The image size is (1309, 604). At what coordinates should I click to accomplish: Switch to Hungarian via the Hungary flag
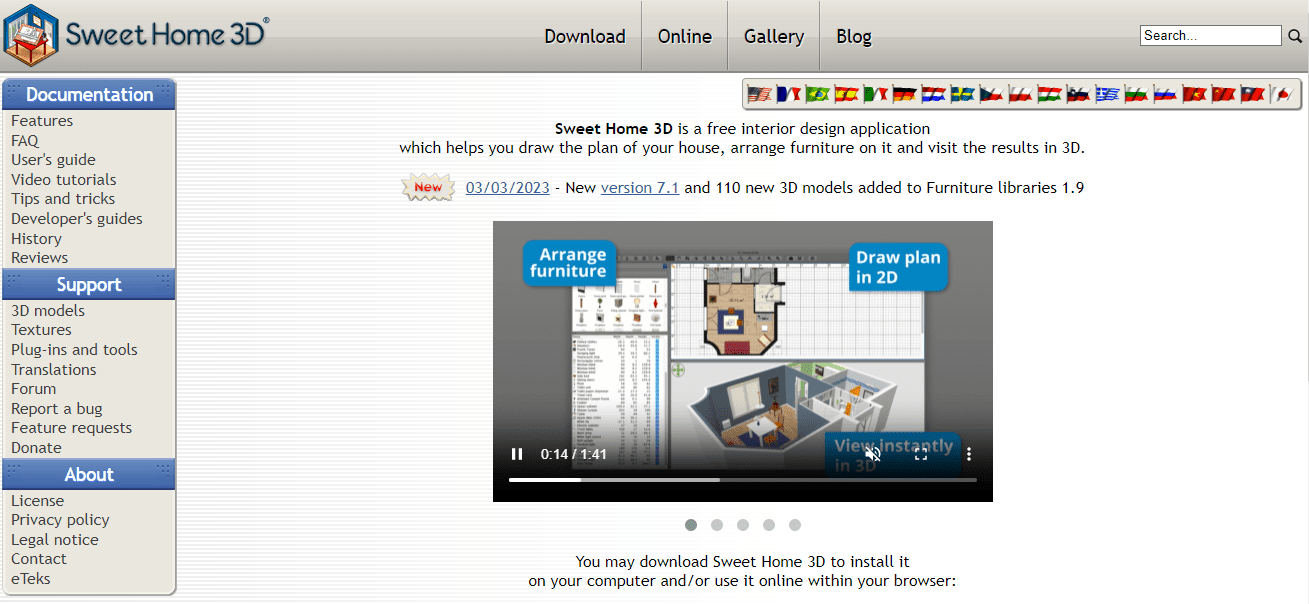tap(1050, 94)
